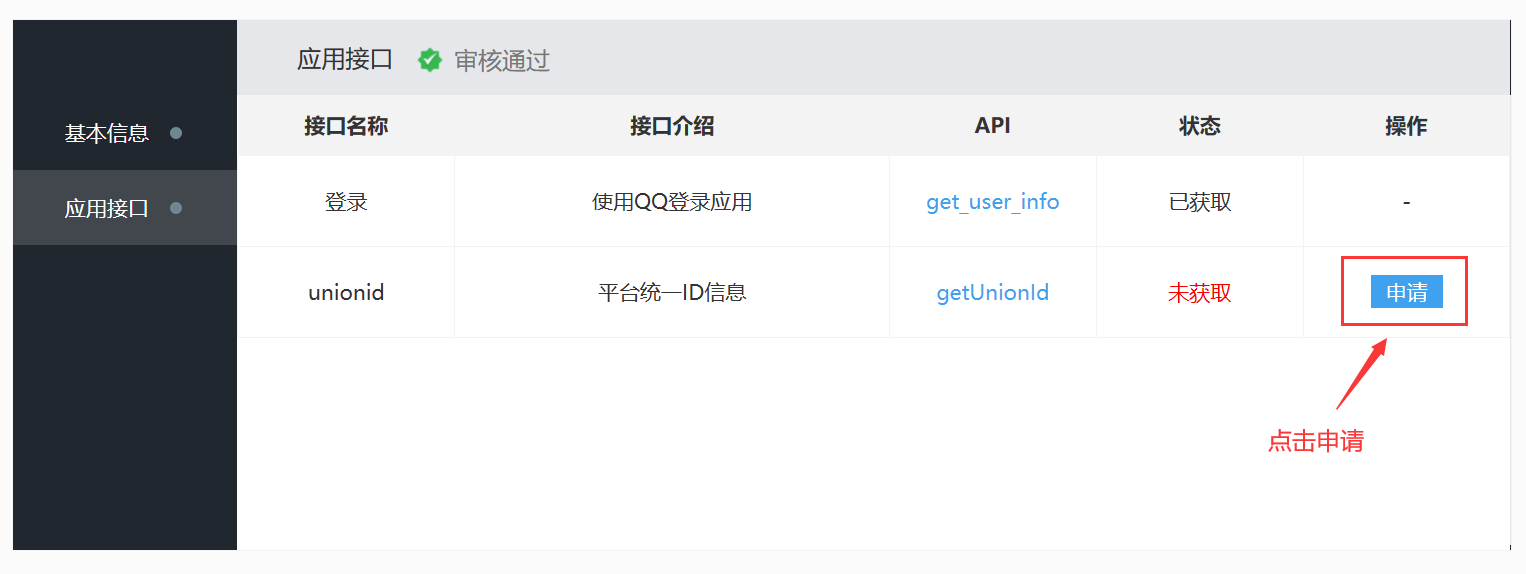The image size is (1526, 574).
Task: Open the 基本信息 sidebar tab
Action: pyautogui.click(x=107, y=133)
